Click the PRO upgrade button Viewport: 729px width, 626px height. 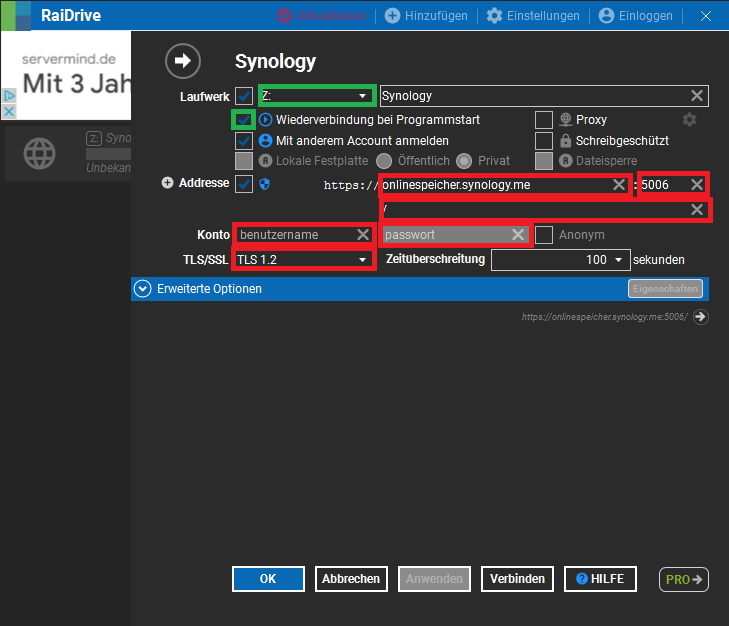click(683, 579)
